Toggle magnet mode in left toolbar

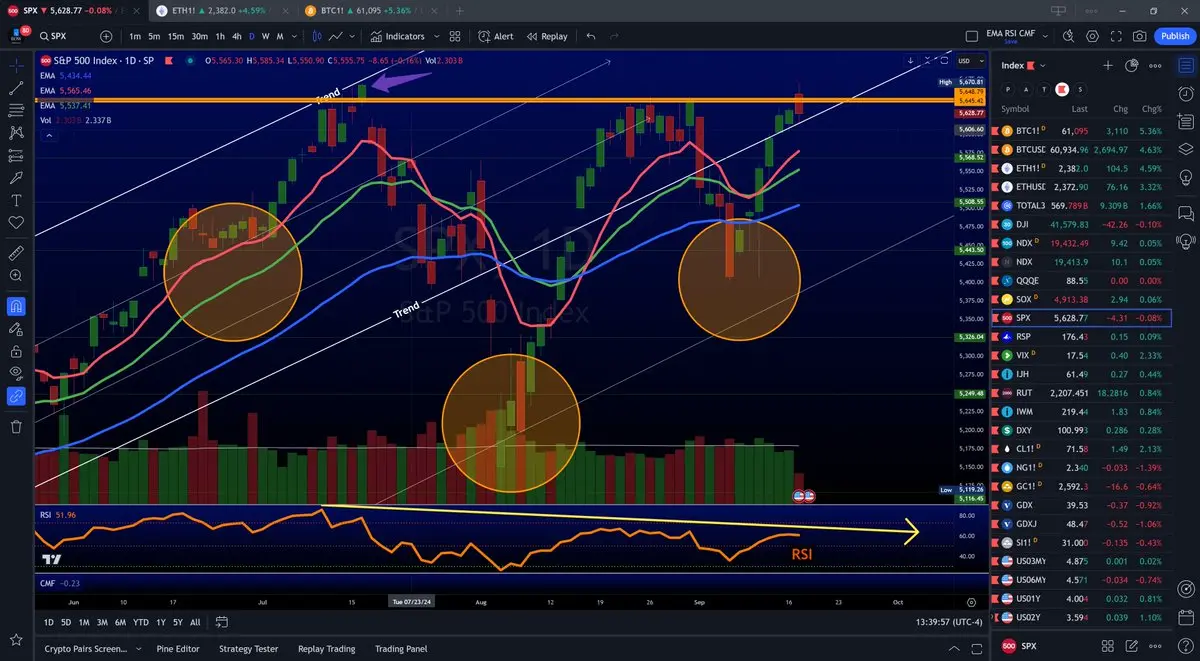(16, 307)
